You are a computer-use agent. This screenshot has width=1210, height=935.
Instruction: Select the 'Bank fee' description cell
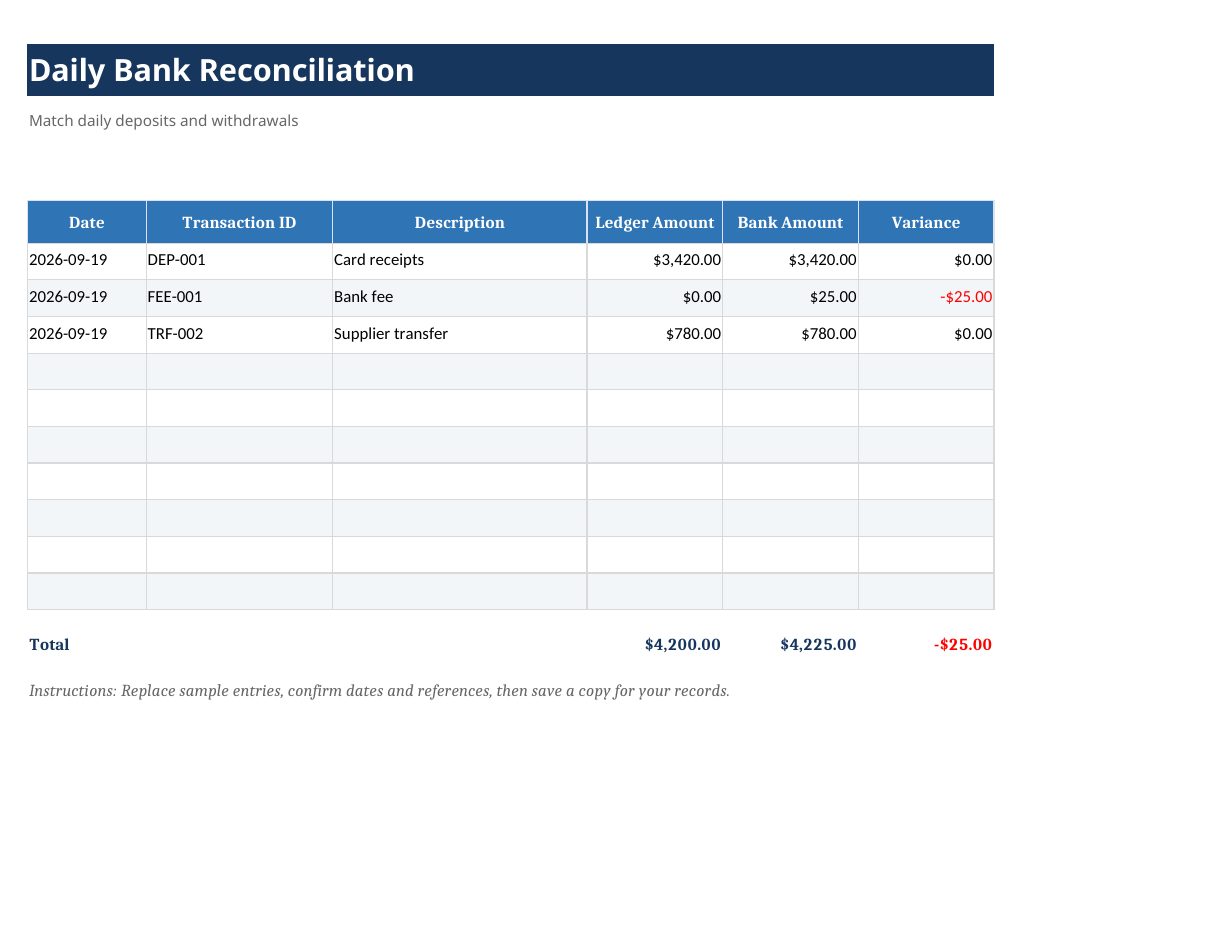(x=459, y=297)
